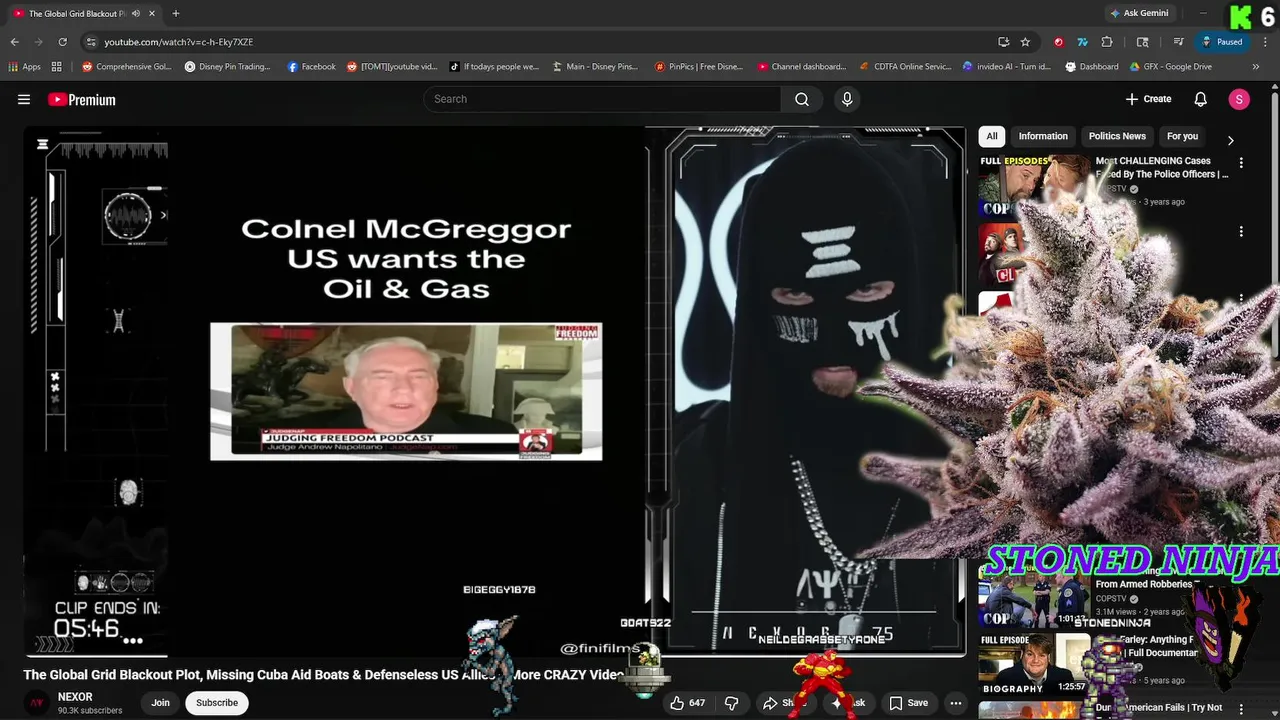Click the install app icon in address bar
This screenshot has width=1280, height=720.
tap(1003, 42)
